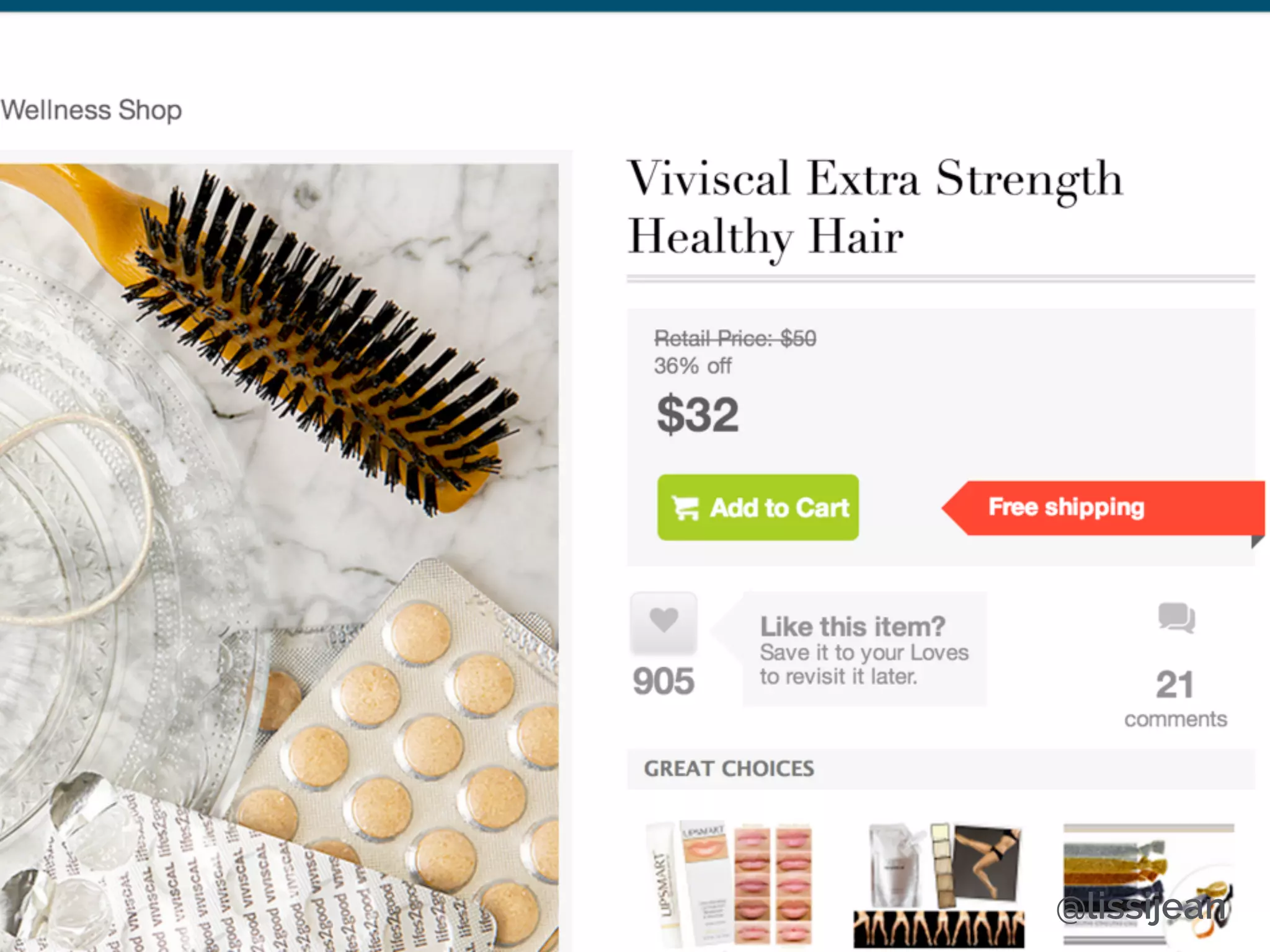Select the Viviscal Extra Strength Healthy Hair title
1270x952 pixels.
click(x=875, y=208)
